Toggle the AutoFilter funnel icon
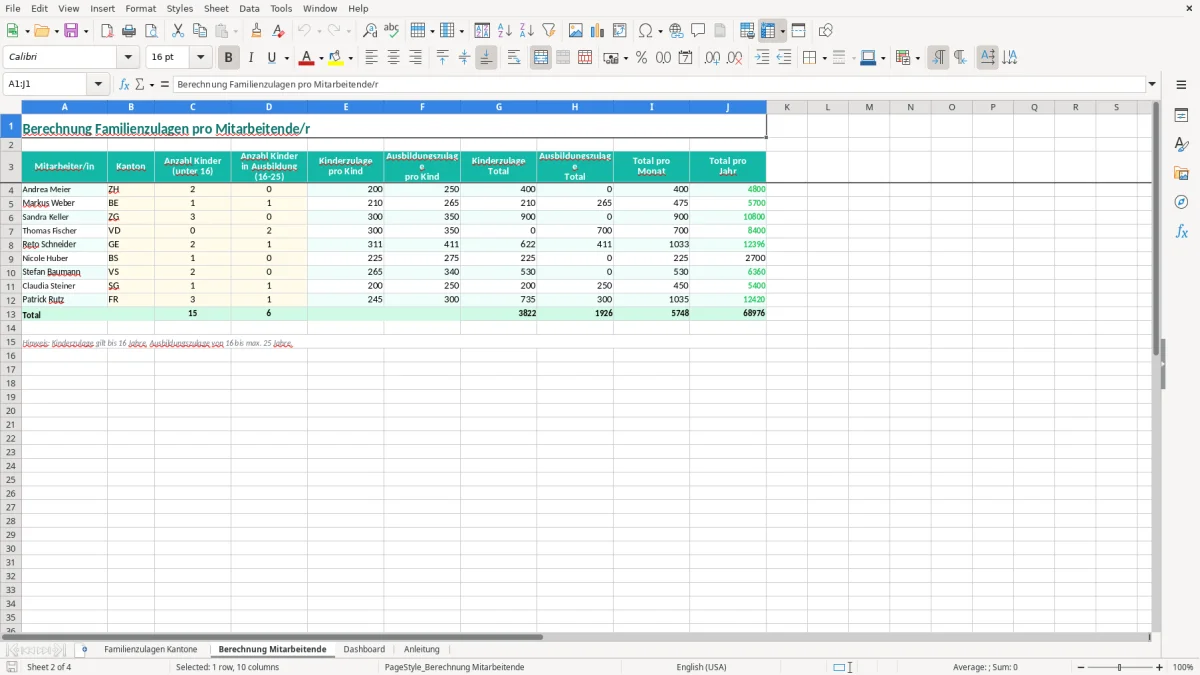Viewport: 1200px width, 675px height. (549, 31)
